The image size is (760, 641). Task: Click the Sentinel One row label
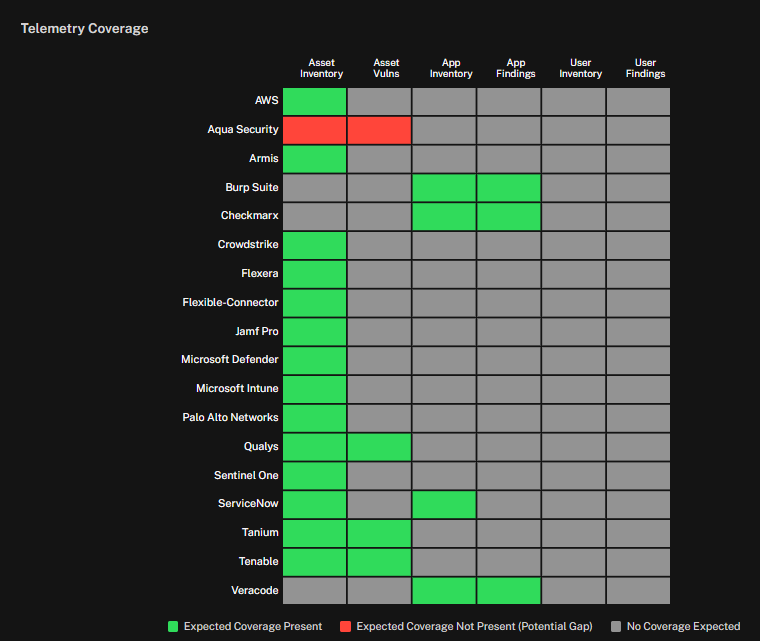(x=246, y=475)
